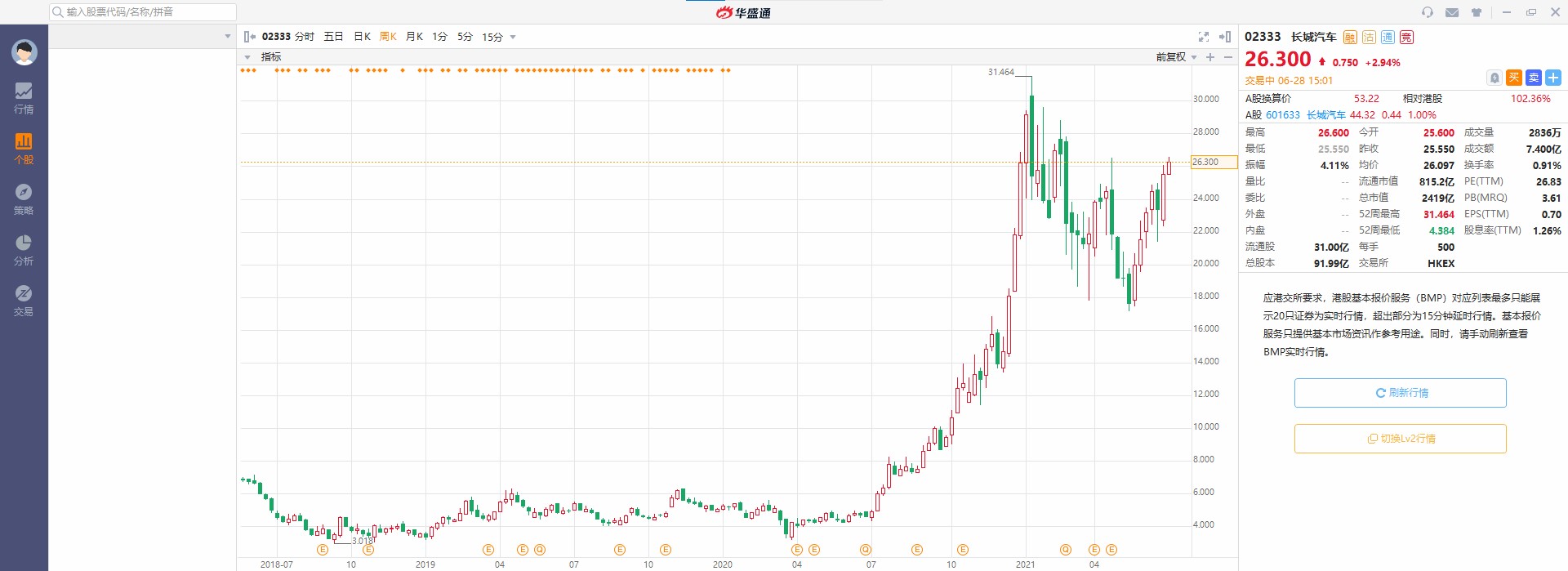The height and width of the screenshot is (571, 1568).
Task: Open the user avatar profile
Action: pos(24,52)
